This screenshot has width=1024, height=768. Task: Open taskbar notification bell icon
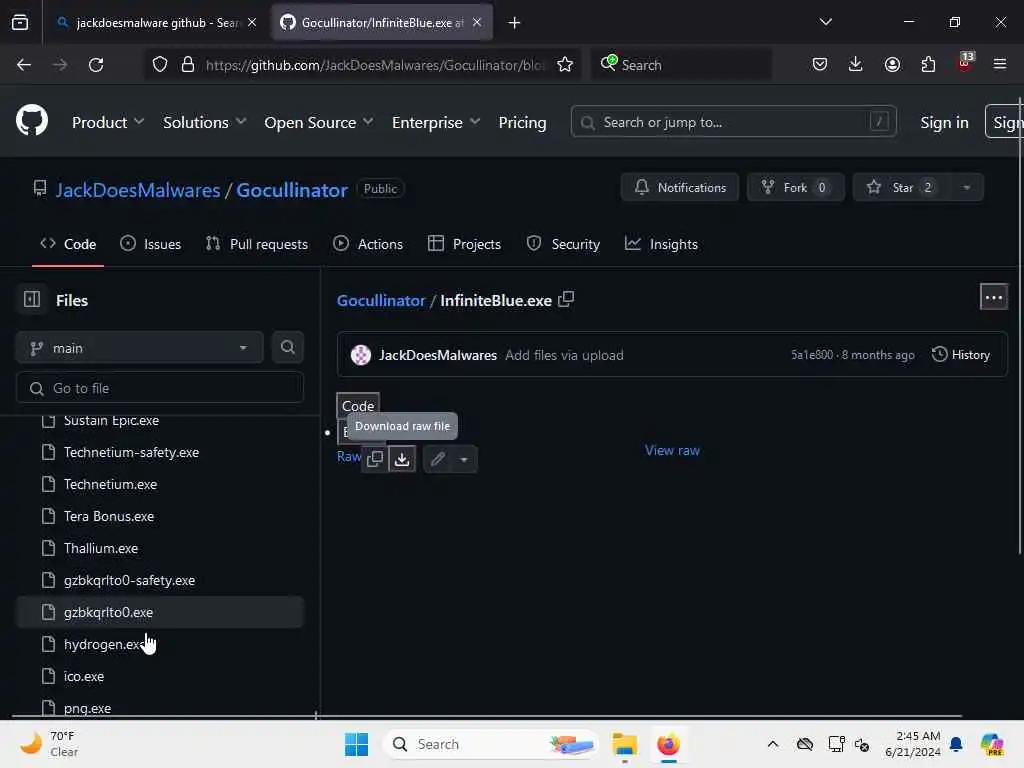tap(956, 744)
